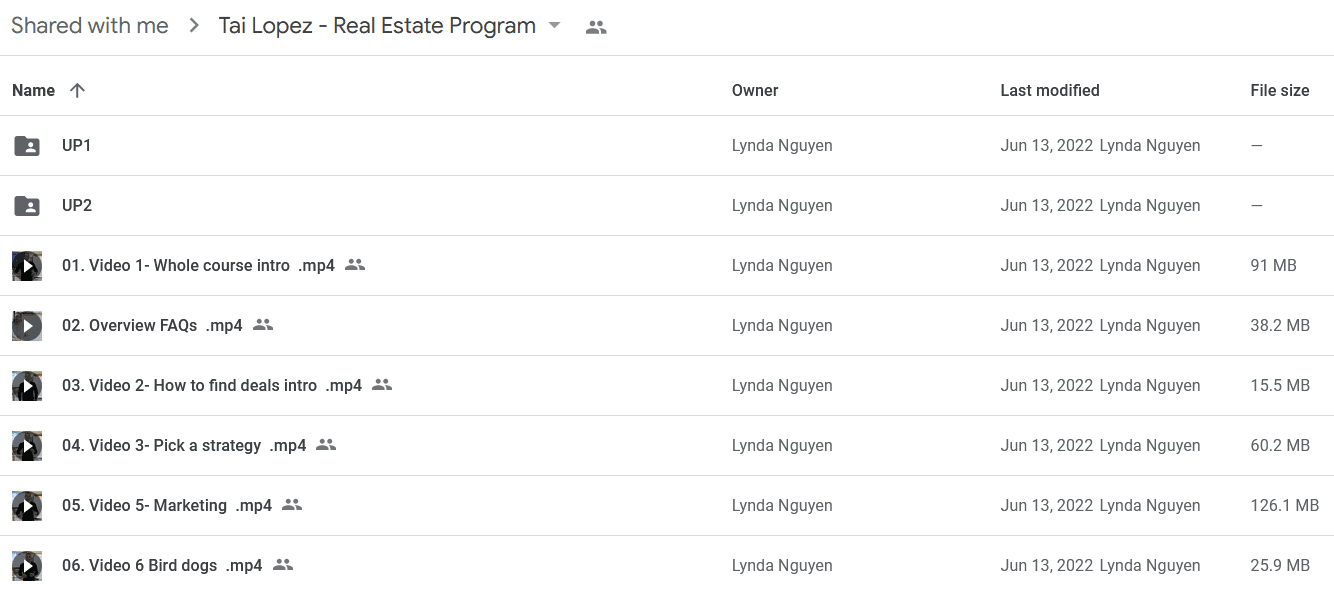The image size is (1334, 595).
Task: Go back to Shared with me breadcrumb
Action: 90,26
